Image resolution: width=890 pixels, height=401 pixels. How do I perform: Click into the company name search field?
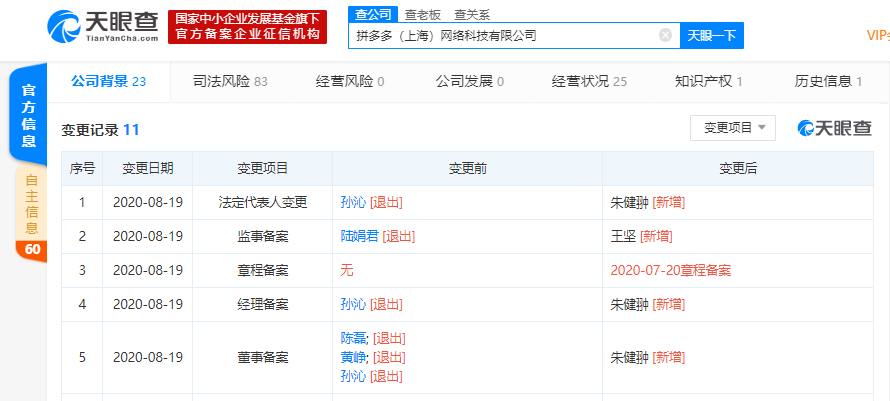(x=505, y=35)
